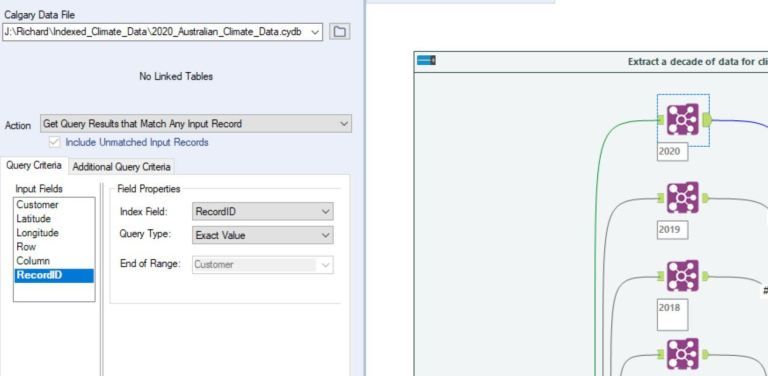768x376 pixels.
Task: Click output anchor of 2018 Calgary Join
Action: tap(705, 277)
